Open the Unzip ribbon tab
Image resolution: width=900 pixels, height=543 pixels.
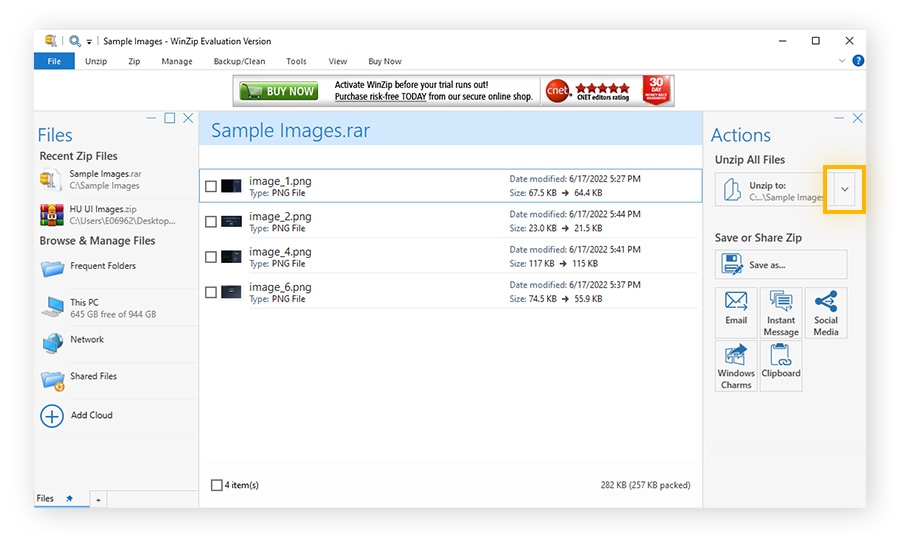[x=96, y=61]
